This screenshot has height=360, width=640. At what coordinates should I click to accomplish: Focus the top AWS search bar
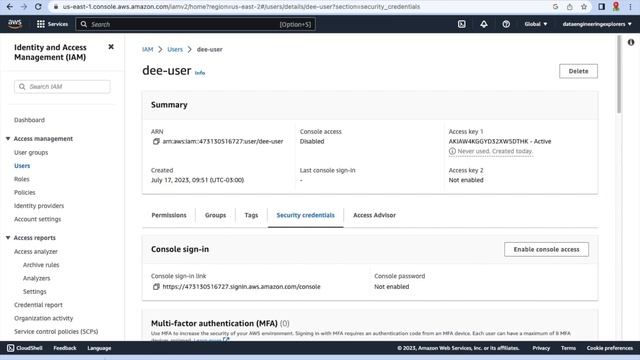click(x=196, y=24)
